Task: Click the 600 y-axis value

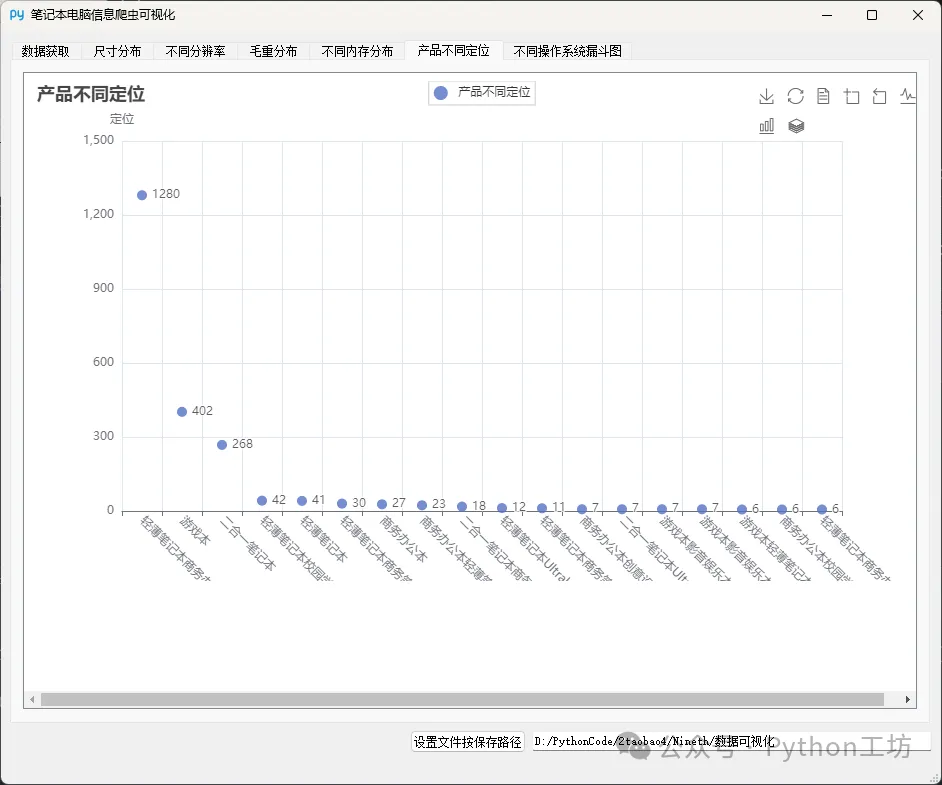Action: [x=103, y=362]
